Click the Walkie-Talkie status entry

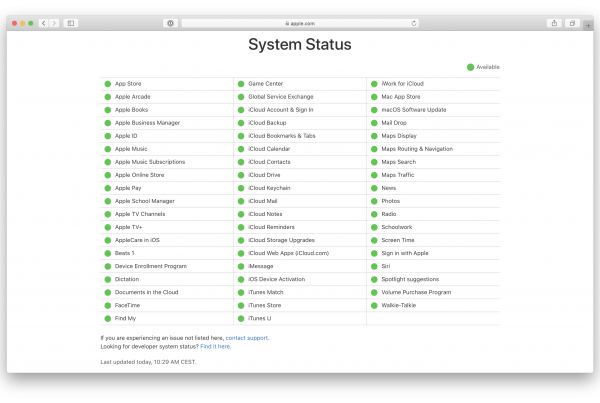tap(397, 305)
